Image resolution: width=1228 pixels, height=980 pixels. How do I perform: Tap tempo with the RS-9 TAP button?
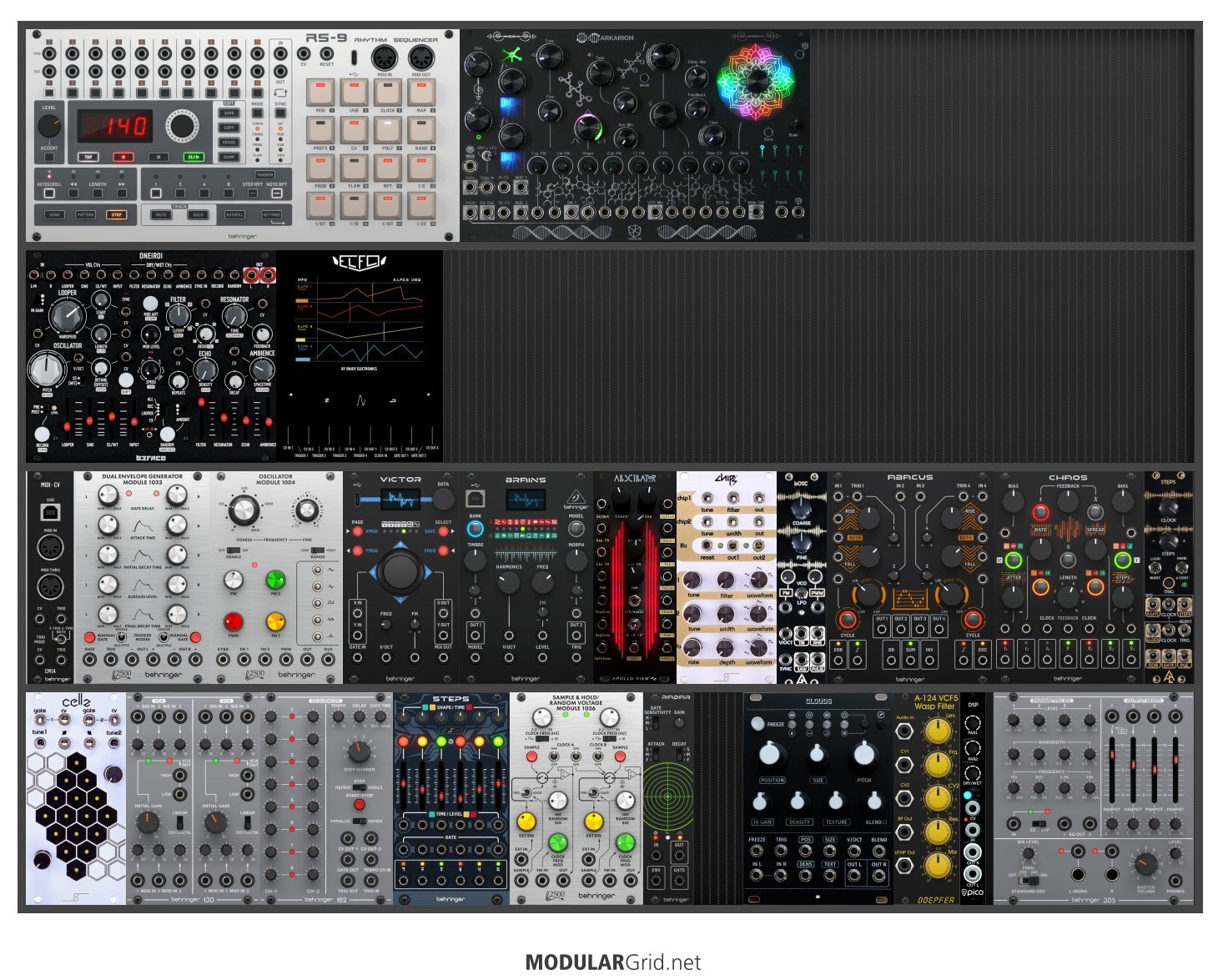[88, 156]
